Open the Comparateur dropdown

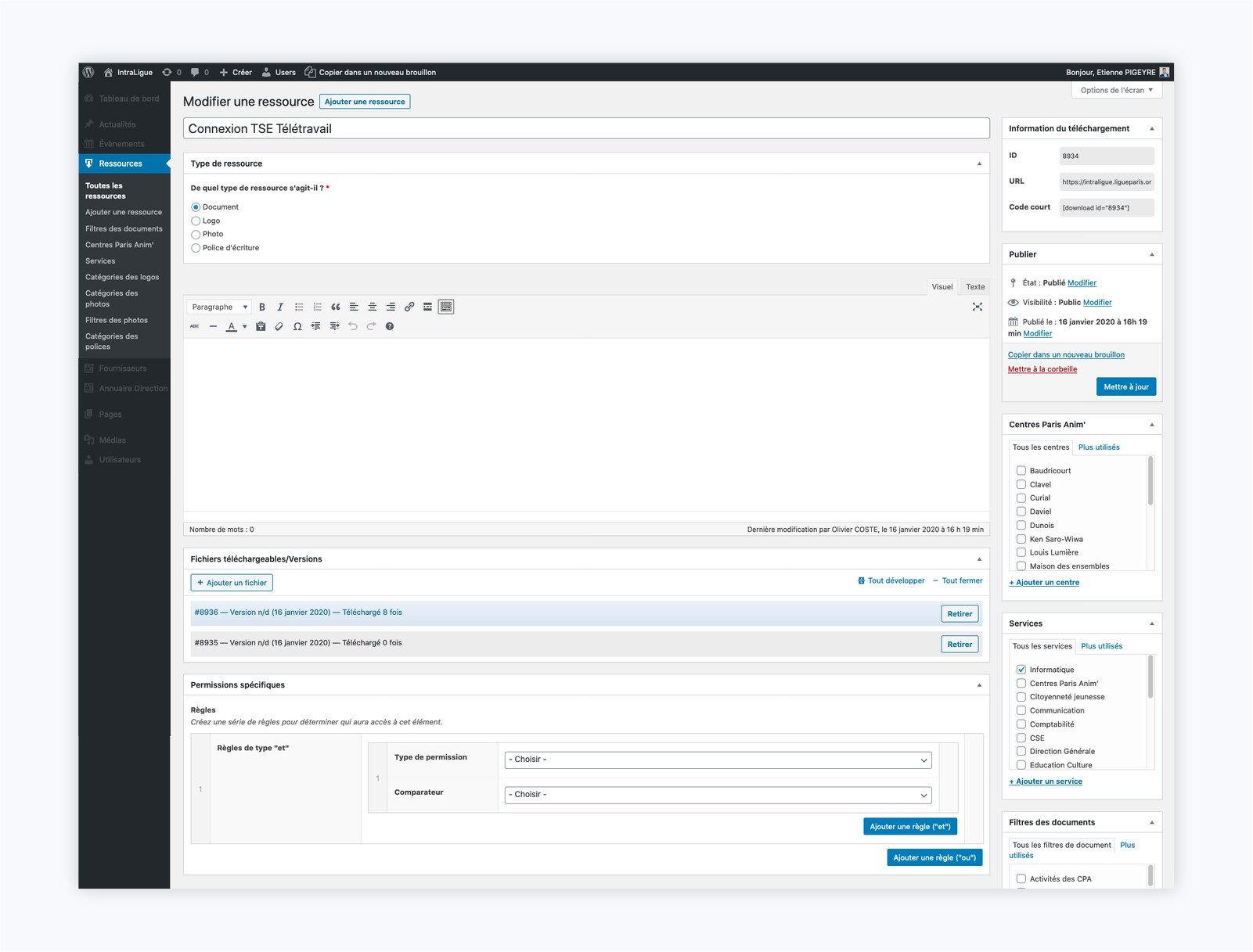pos(718,795)
